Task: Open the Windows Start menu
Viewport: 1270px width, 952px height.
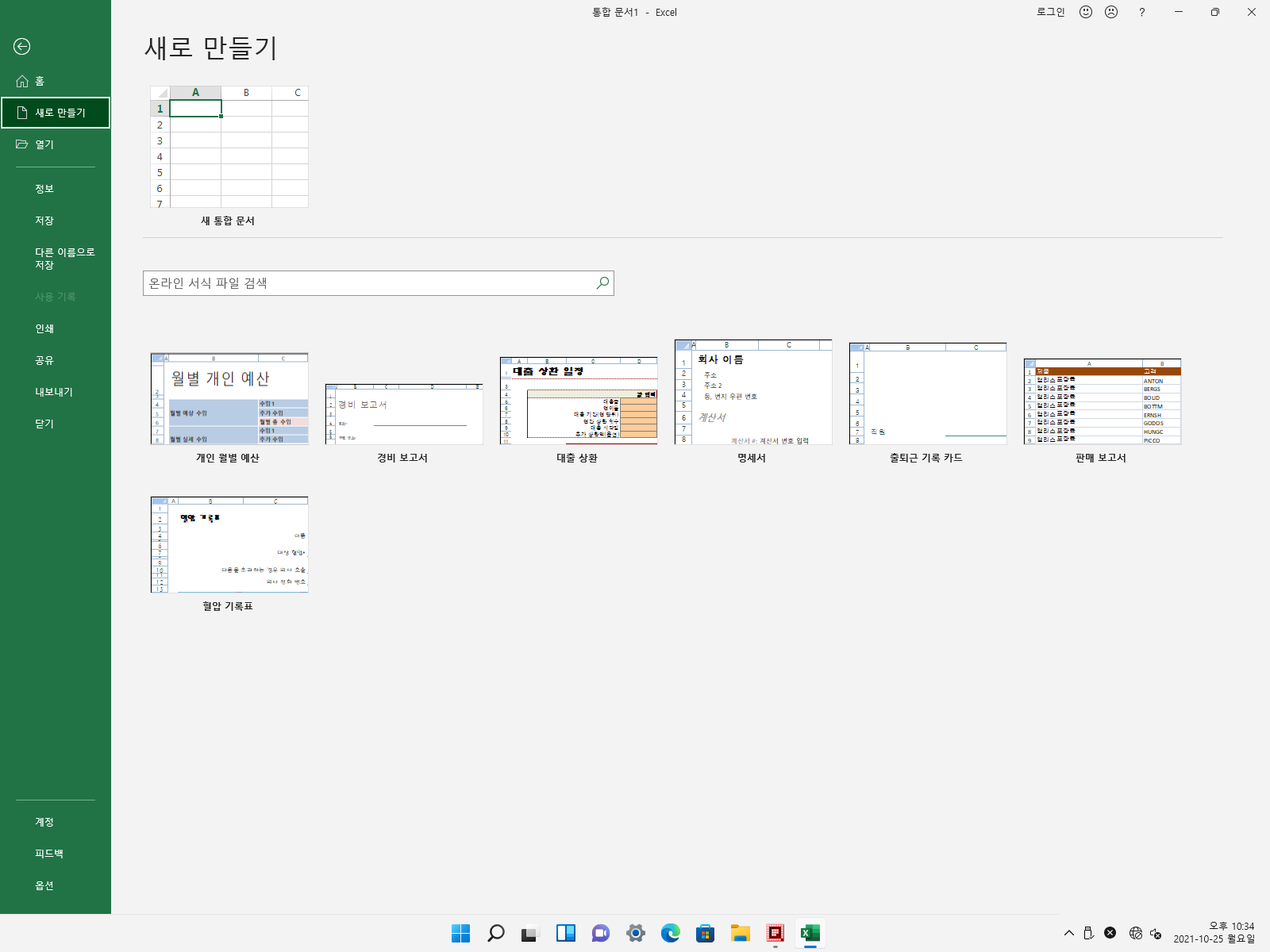Action: coord(460,933)
